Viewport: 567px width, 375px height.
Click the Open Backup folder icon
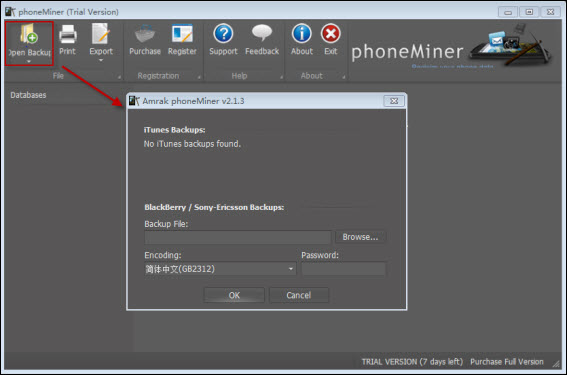[29, 34]
